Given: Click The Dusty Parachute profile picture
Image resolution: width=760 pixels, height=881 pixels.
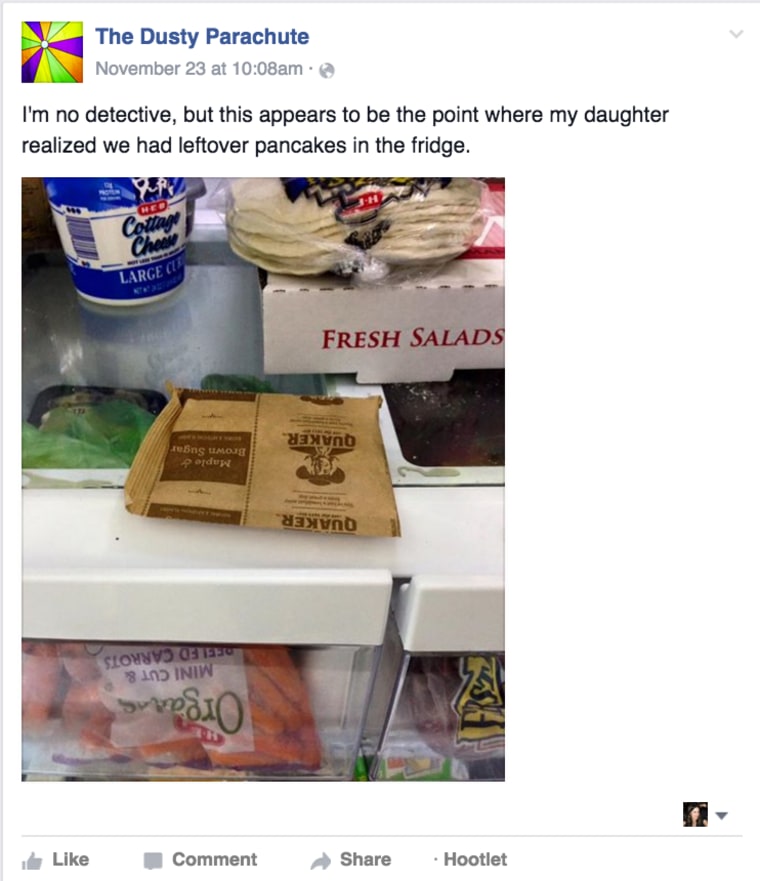Looking at the screenshot, I should pos(52,52).
